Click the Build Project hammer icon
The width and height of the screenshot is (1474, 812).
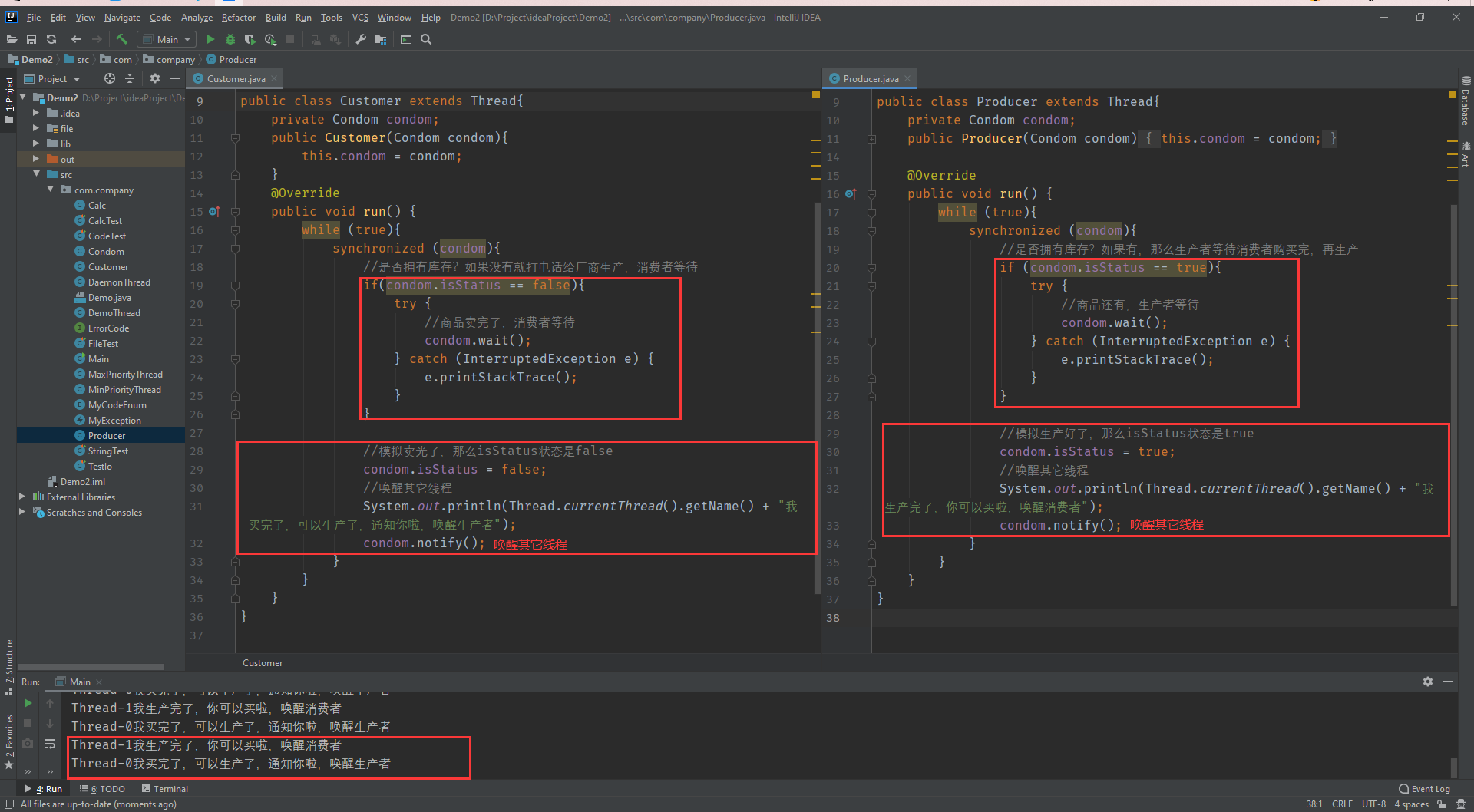[x=121, y=39]
